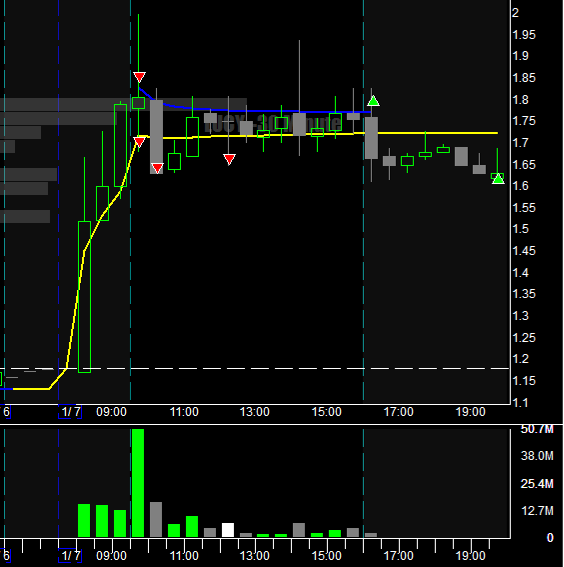This screenshot has width=564, height=567.
Task: Click the 2 label at the top of the price scale
Action: tap(516, 13)
